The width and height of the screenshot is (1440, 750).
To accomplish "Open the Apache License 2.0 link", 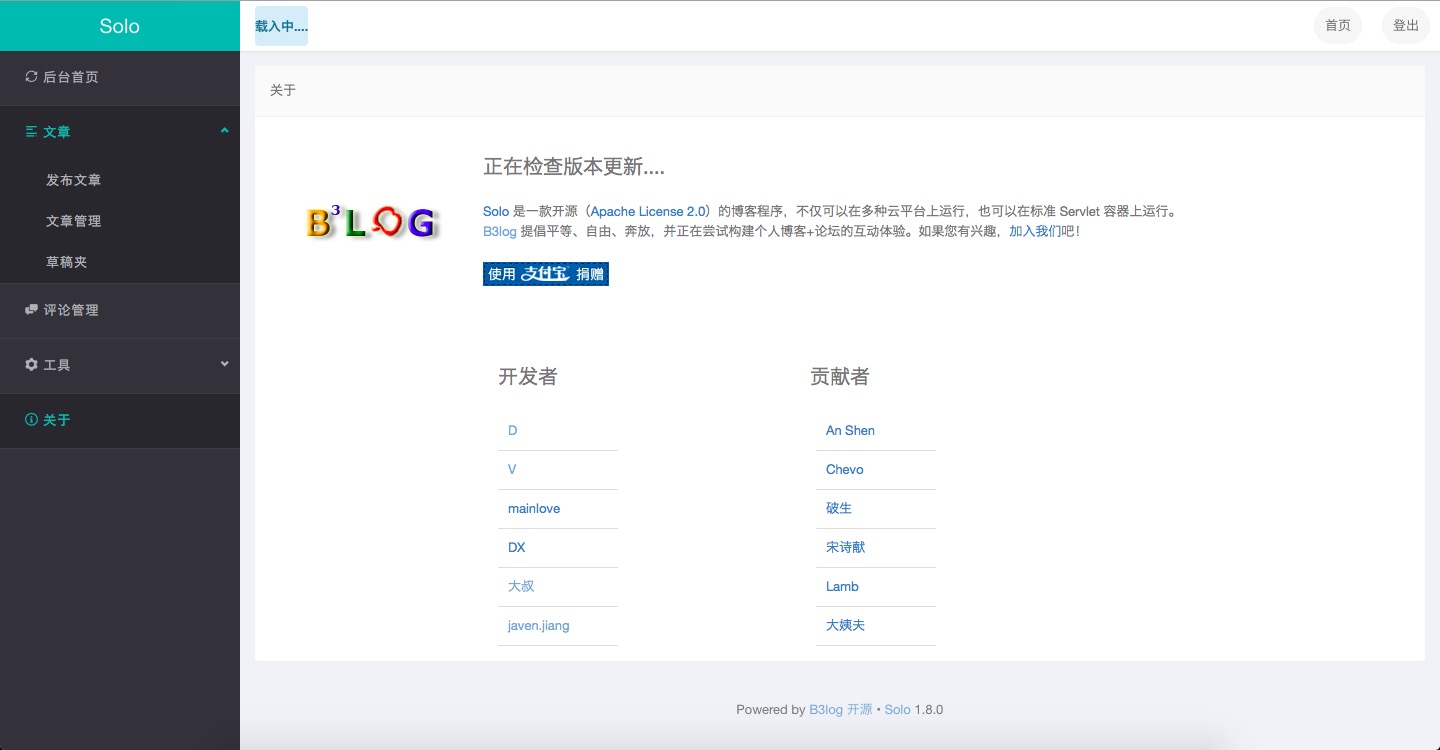I will point(648,211).
